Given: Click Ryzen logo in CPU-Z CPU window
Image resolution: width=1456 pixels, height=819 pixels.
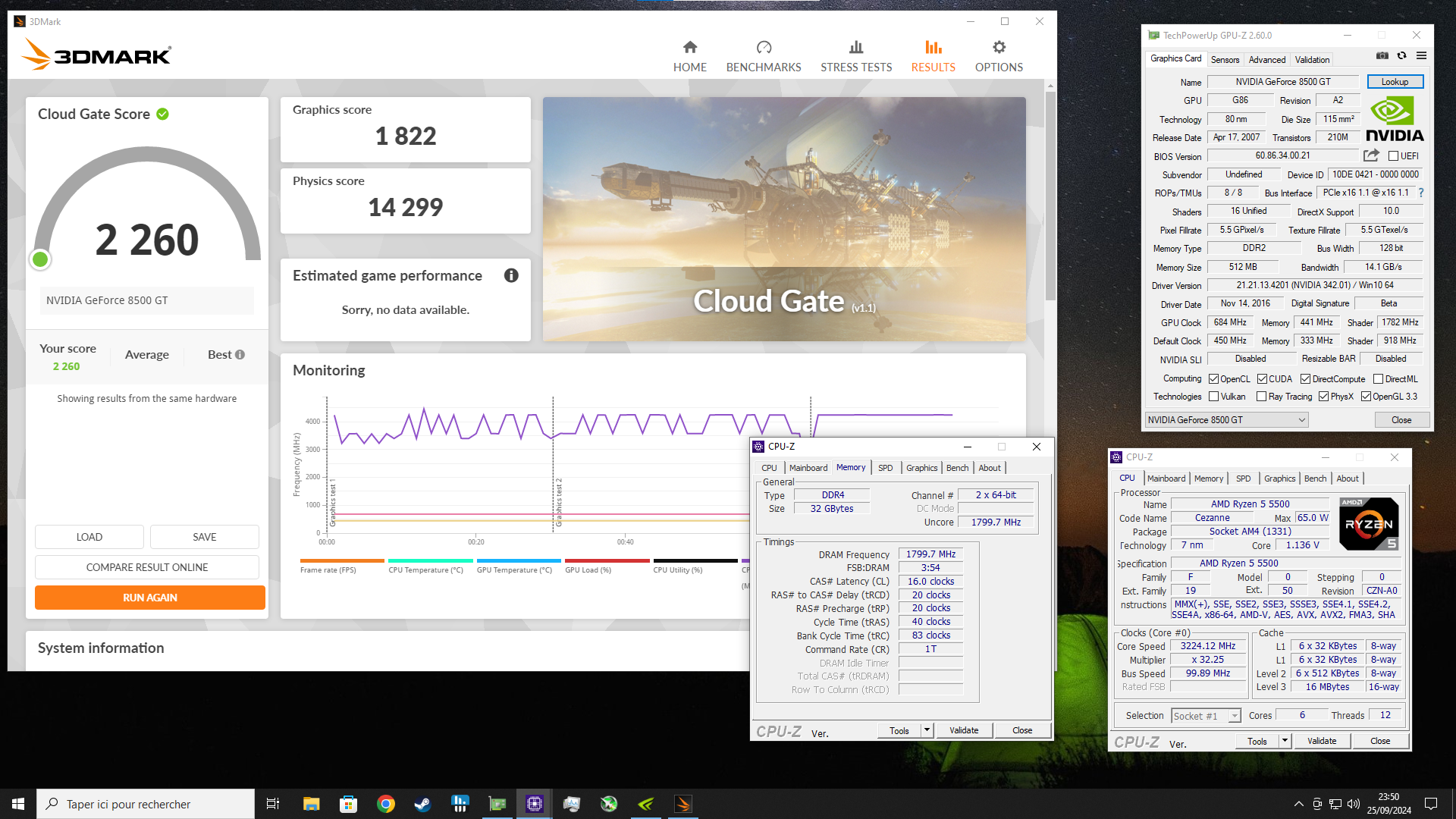Looking at the screenshot, I should (x=1368, y=523).
